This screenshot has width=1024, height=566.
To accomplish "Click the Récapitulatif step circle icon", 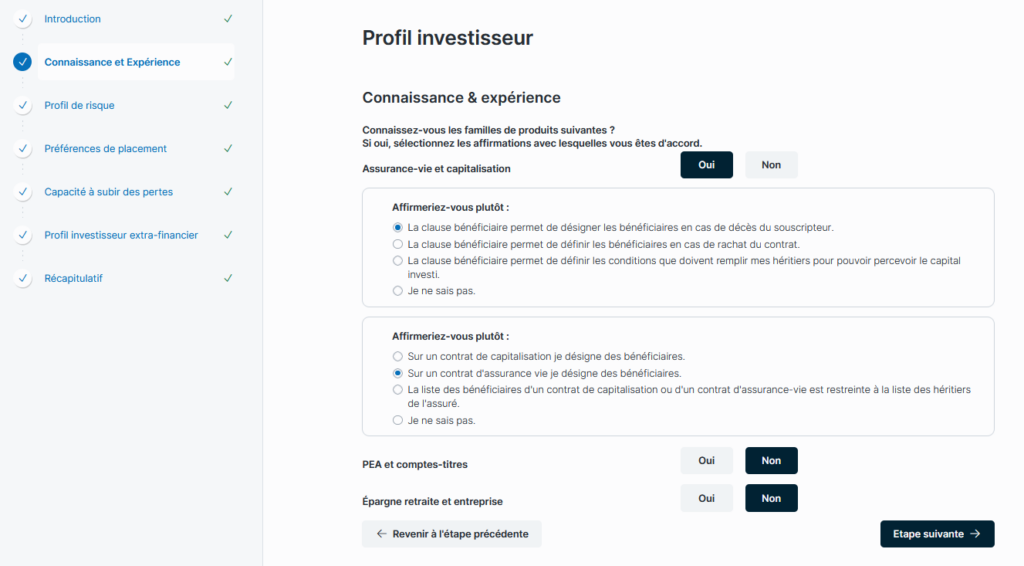I will coord(22,278).
